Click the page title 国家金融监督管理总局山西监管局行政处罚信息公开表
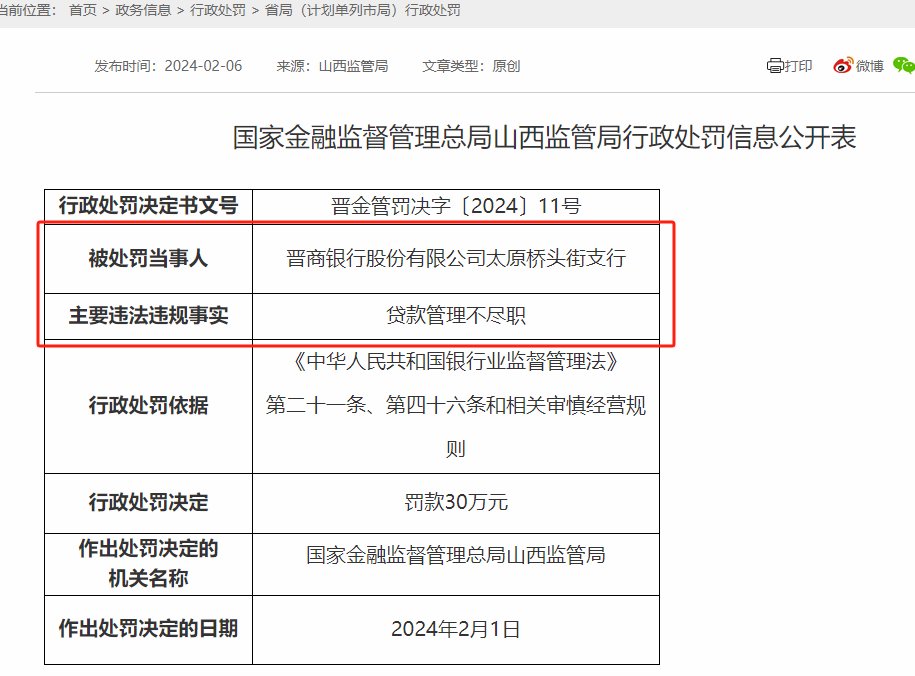The image size is (915, 676). (544, 138)
